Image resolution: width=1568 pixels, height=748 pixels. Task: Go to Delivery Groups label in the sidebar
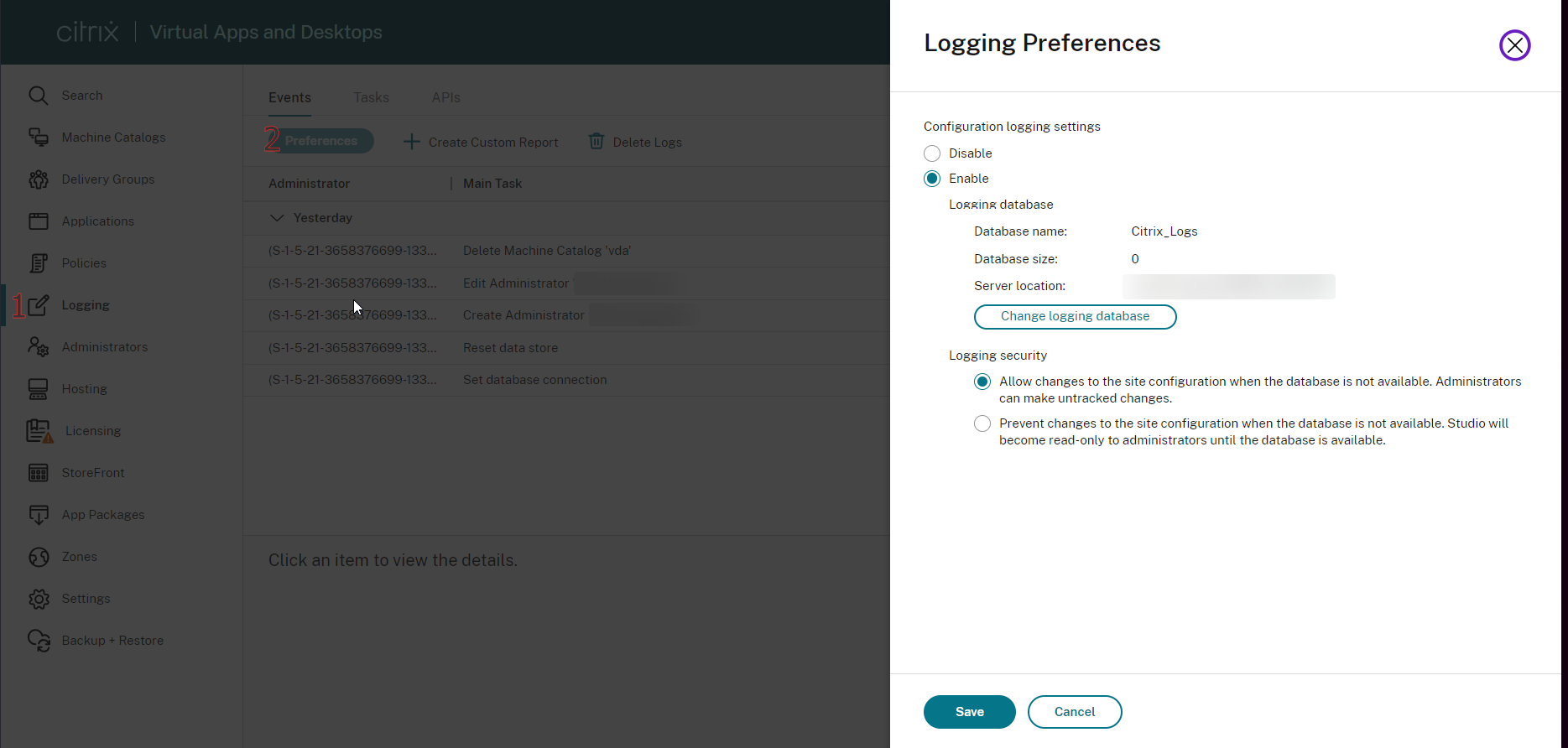coord(108,179)
